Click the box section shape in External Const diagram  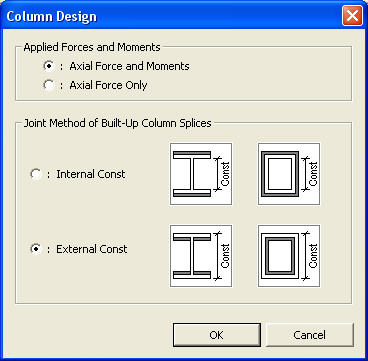280,256
